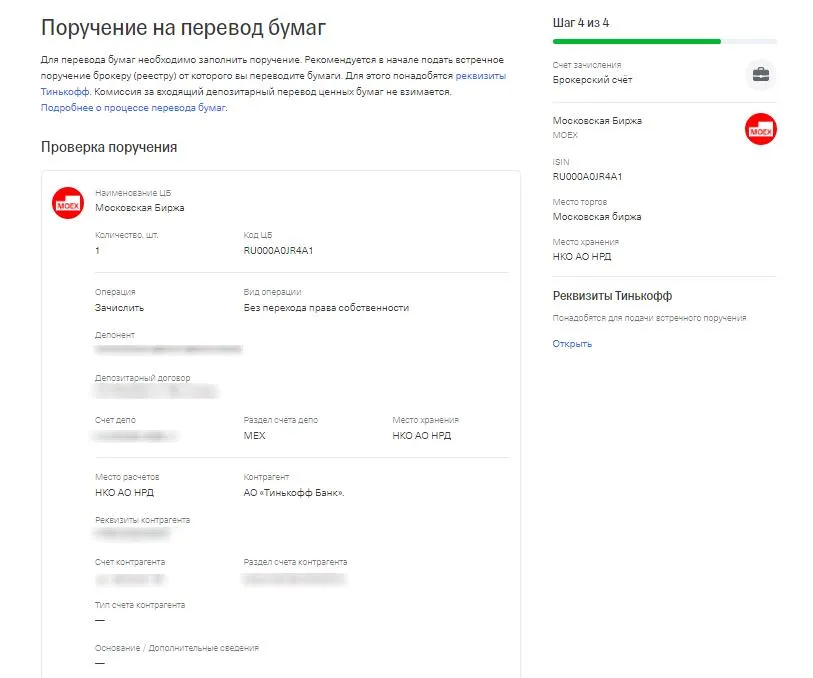Image resolution: width=813 pixels, height=678 pixels.
Task: Open 'Подробнее о процессе перевода бумаг' link
Action: [x=133, y=108]
